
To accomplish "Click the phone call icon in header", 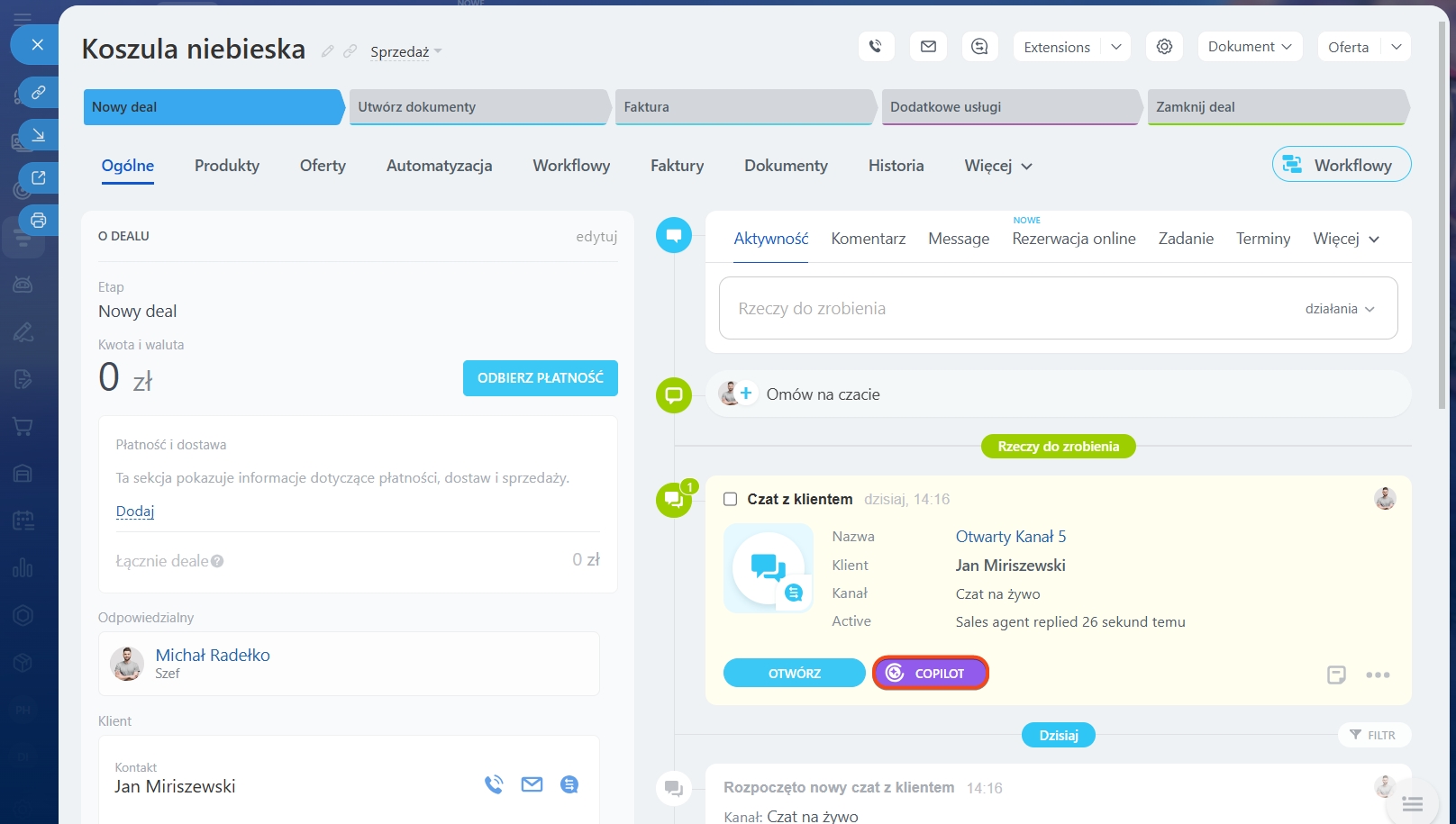I will [876, 47].
